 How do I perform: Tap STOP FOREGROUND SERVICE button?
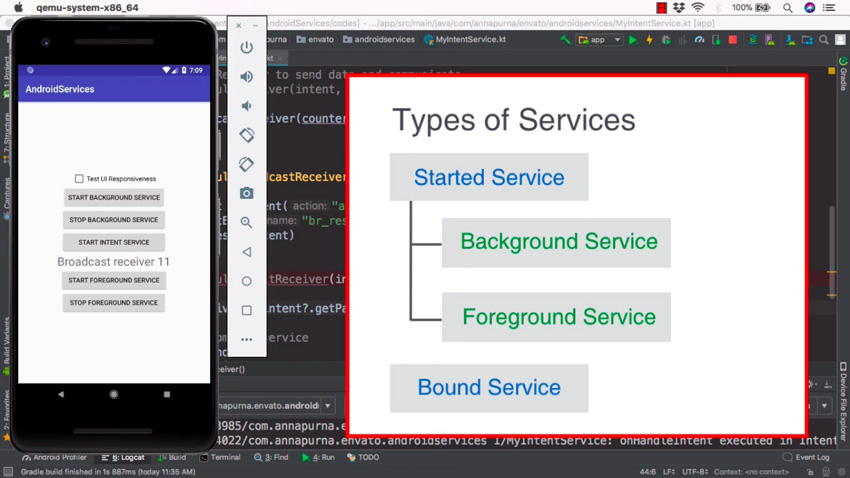point(114,303)
